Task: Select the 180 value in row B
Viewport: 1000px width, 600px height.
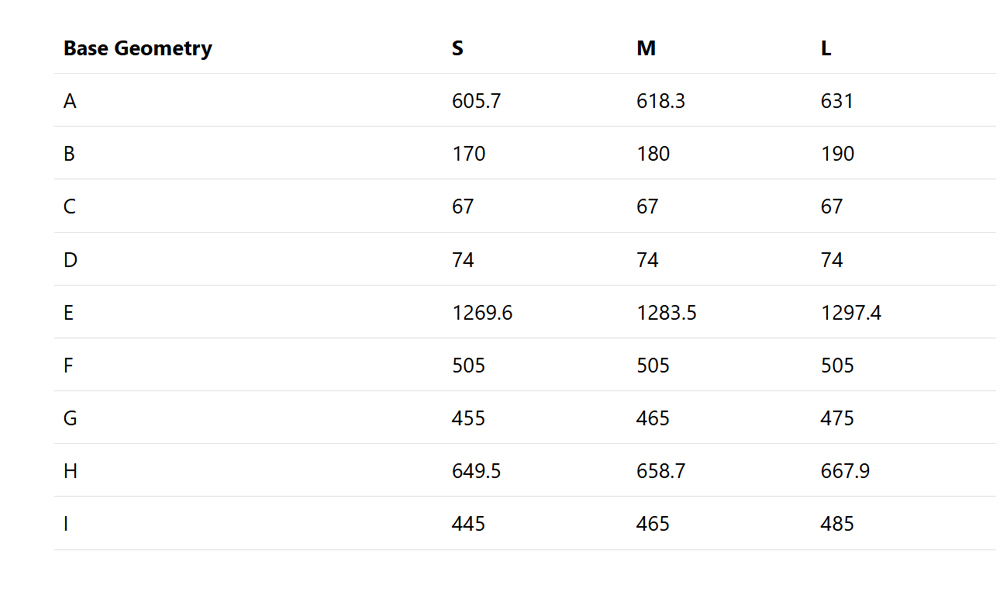Action: click(653, 154)
